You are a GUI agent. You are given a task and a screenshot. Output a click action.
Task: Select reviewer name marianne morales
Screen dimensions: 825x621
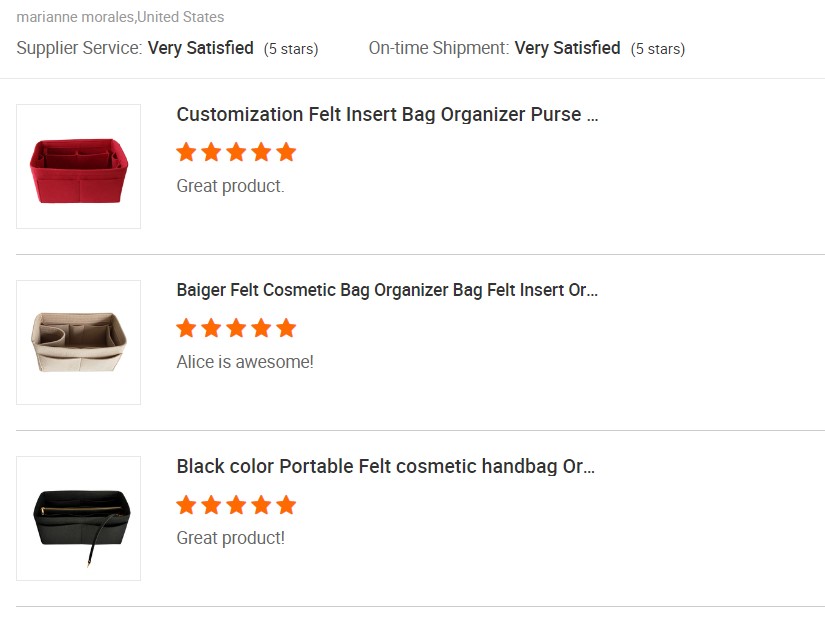tap(75, 17)
